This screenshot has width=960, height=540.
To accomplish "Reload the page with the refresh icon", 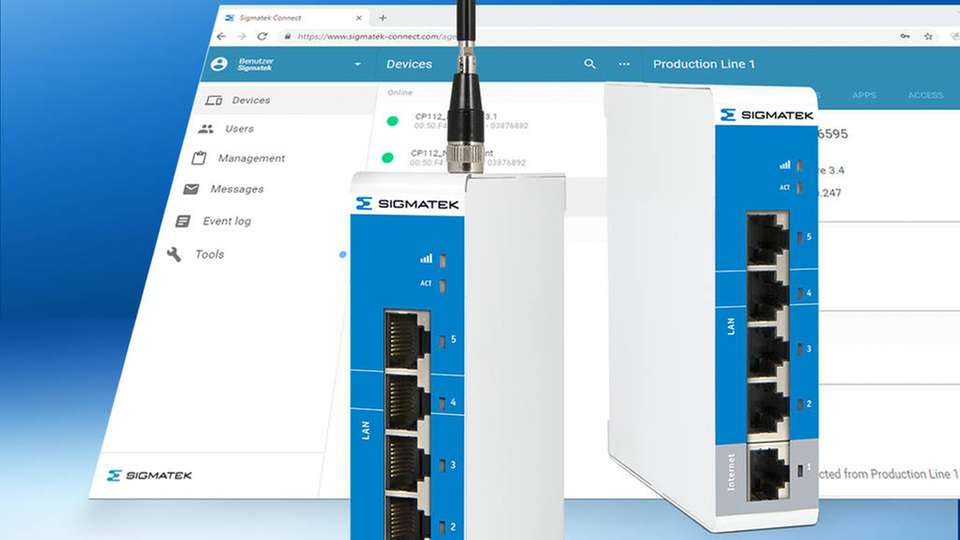I will (262, 36).
